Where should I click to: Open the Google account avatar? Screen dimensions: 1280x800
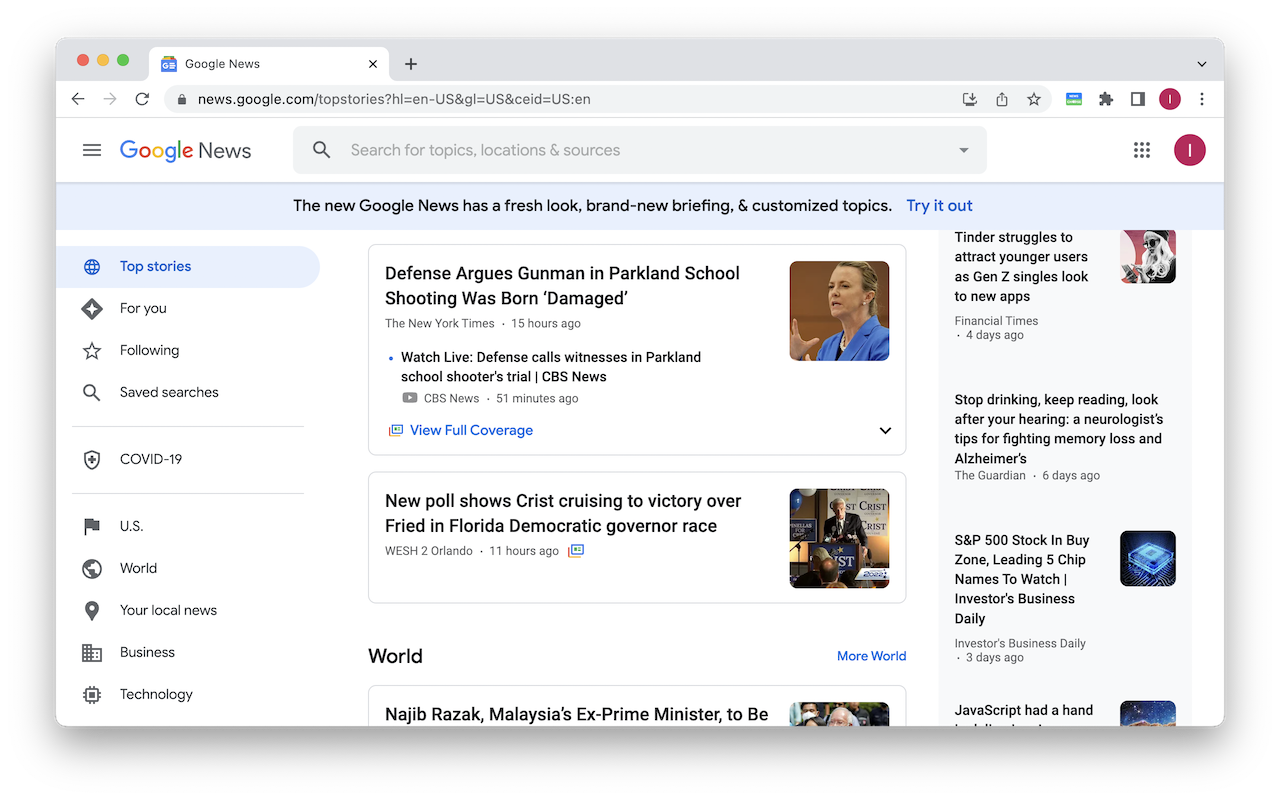1190,150
